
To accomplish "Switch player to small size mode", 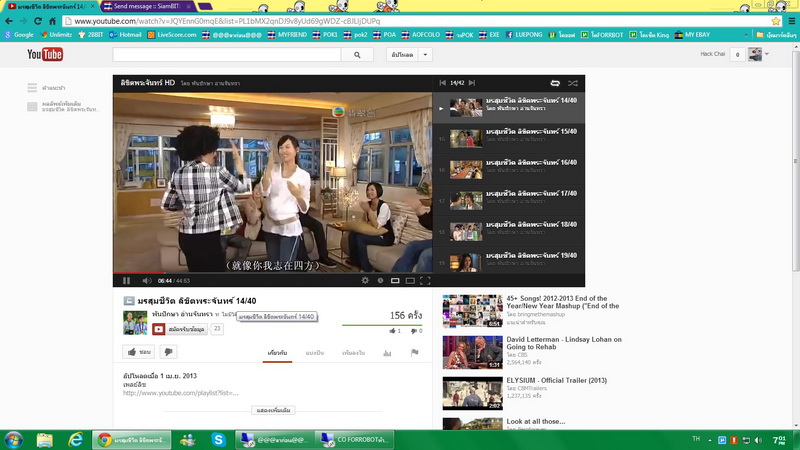I will click(395, 281).
